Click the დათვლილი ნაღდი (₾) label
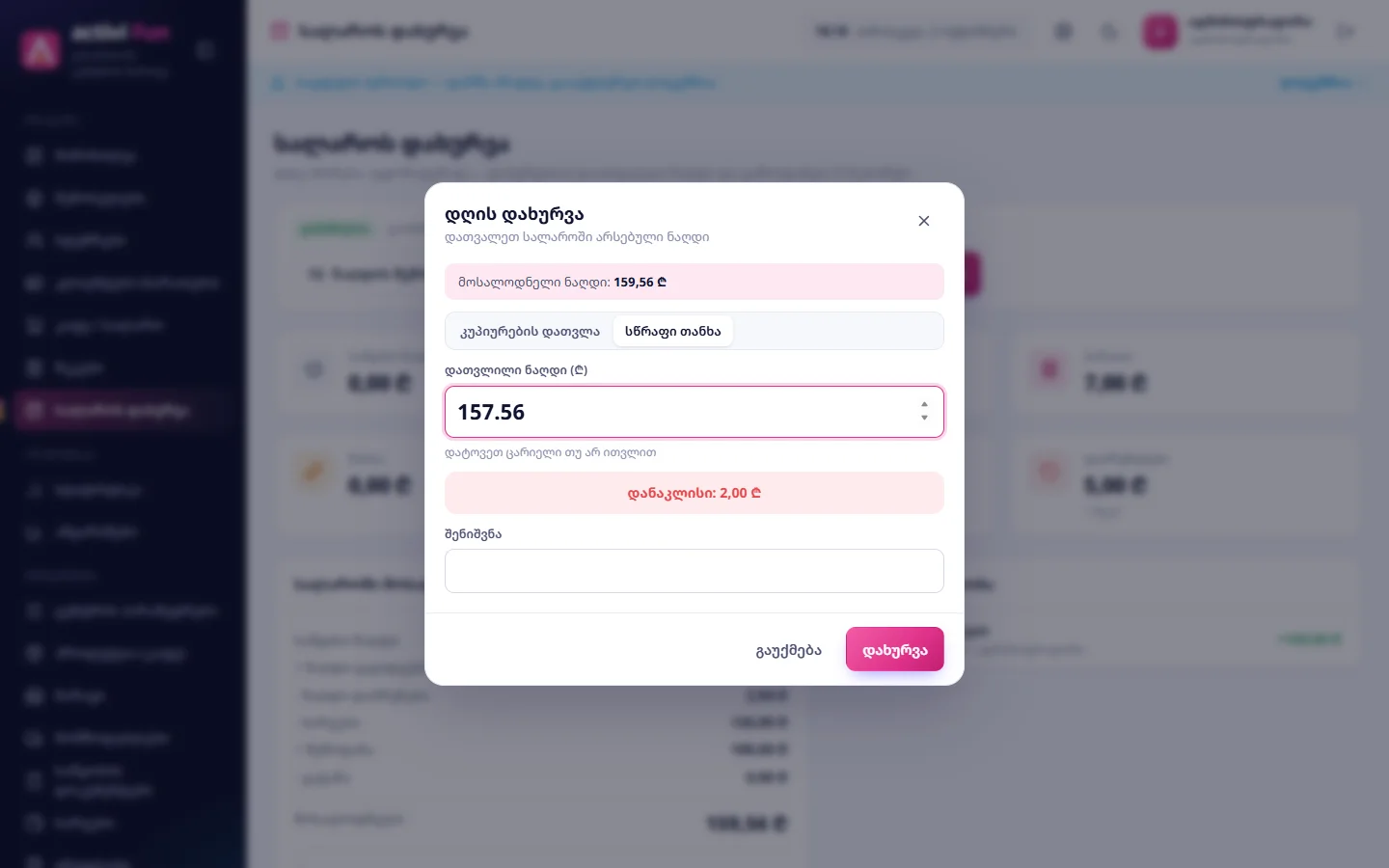Viewport: 1389px width, 868px height. [x=516, y=370]
